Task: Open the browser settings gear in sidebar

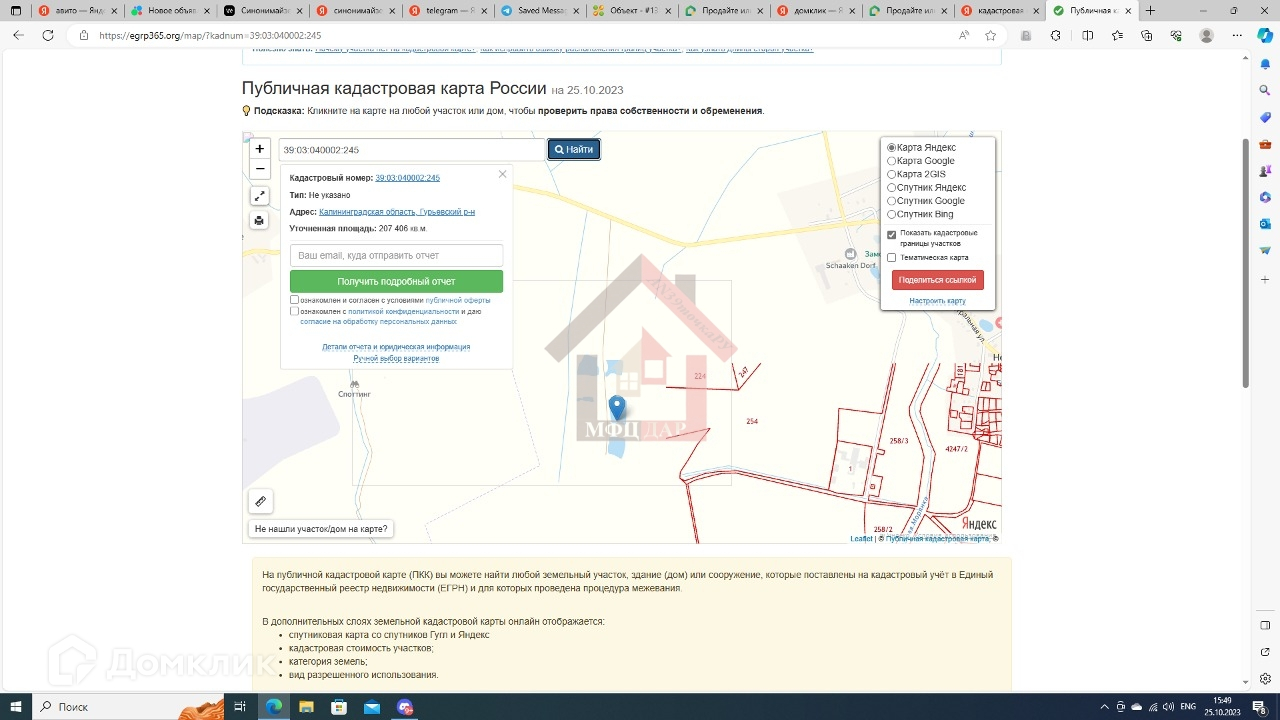Action: (x=1265, y=679)
